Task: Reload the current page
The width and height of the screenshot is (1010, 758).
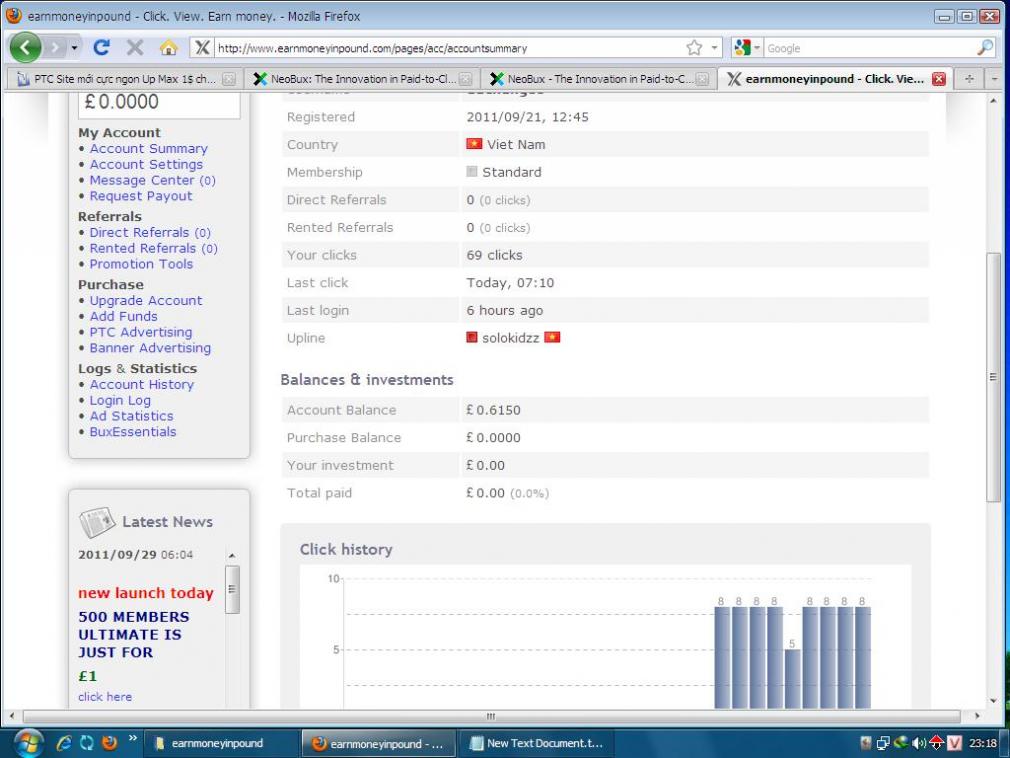Action: click(x=102, y=48)
